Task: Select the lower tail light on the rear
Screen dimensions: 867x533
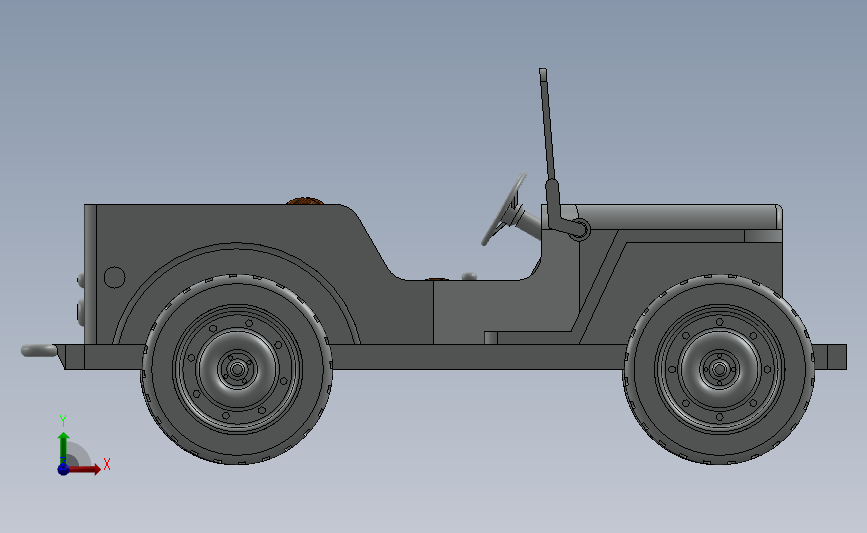Action: click(81, 311)
